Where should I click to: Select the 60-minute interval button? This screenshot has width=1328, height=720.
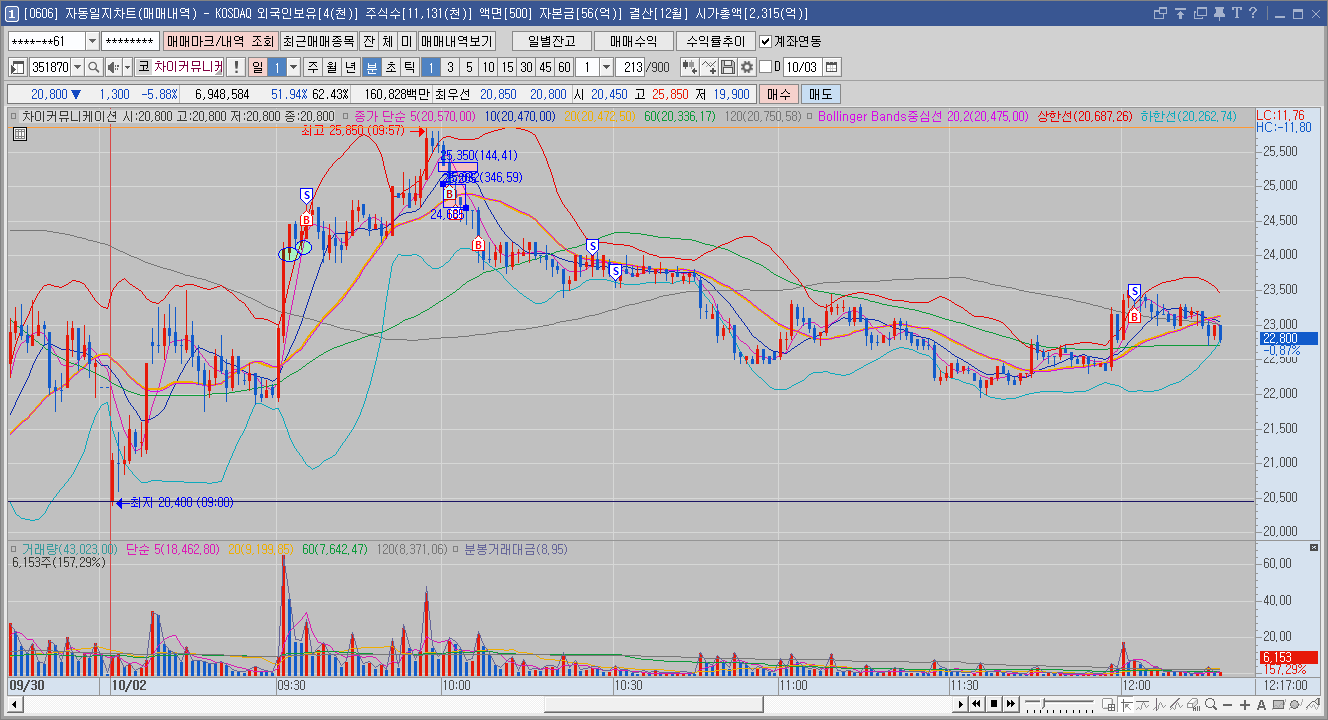pos(564,67)
